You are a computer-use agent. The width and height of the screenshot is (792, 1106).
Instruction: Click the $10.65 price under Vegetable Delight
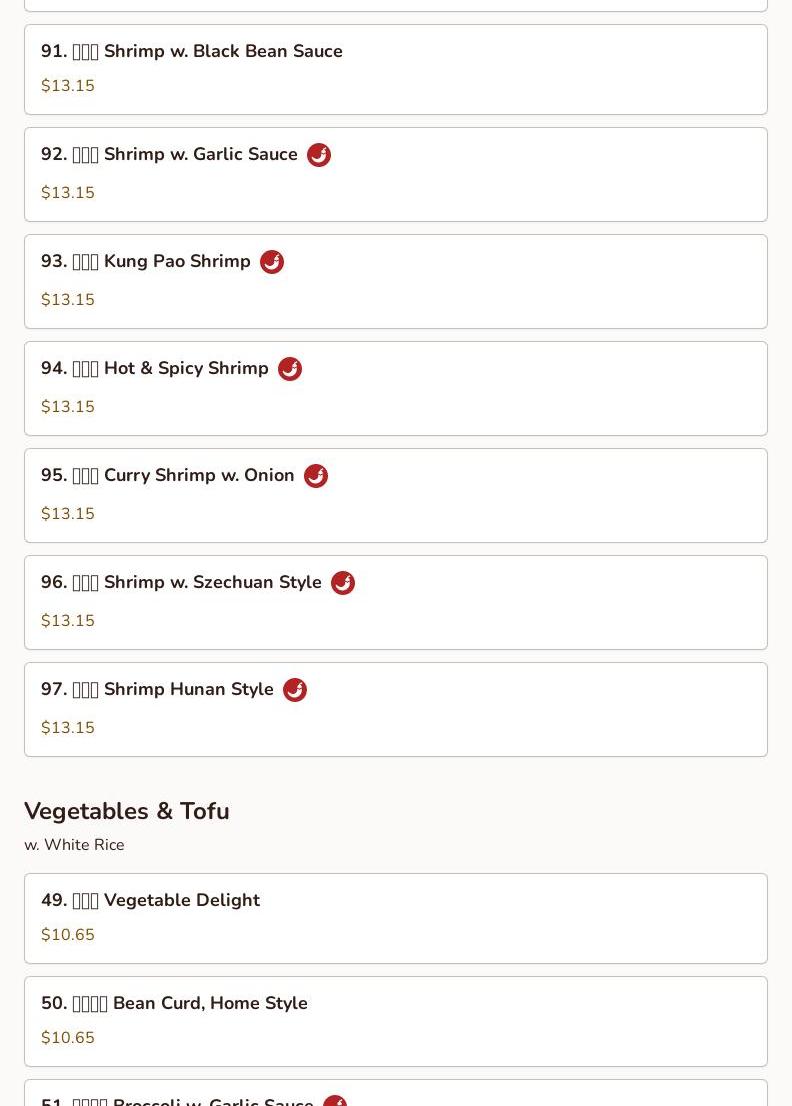[68, 935]
